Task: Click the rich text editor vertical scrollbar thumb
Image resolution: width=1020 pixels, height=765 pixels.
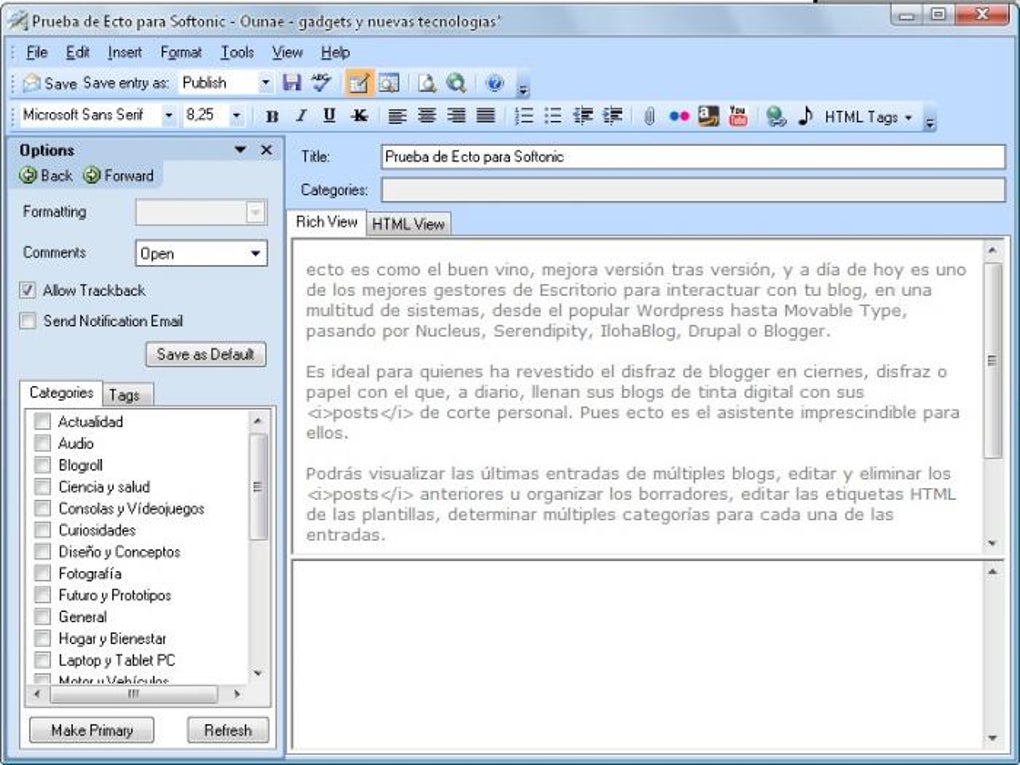Action: (992, 360)
